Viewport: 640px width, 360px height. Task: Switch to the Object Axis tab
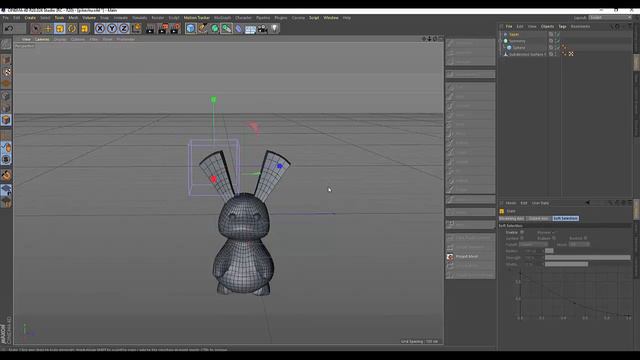538,219
